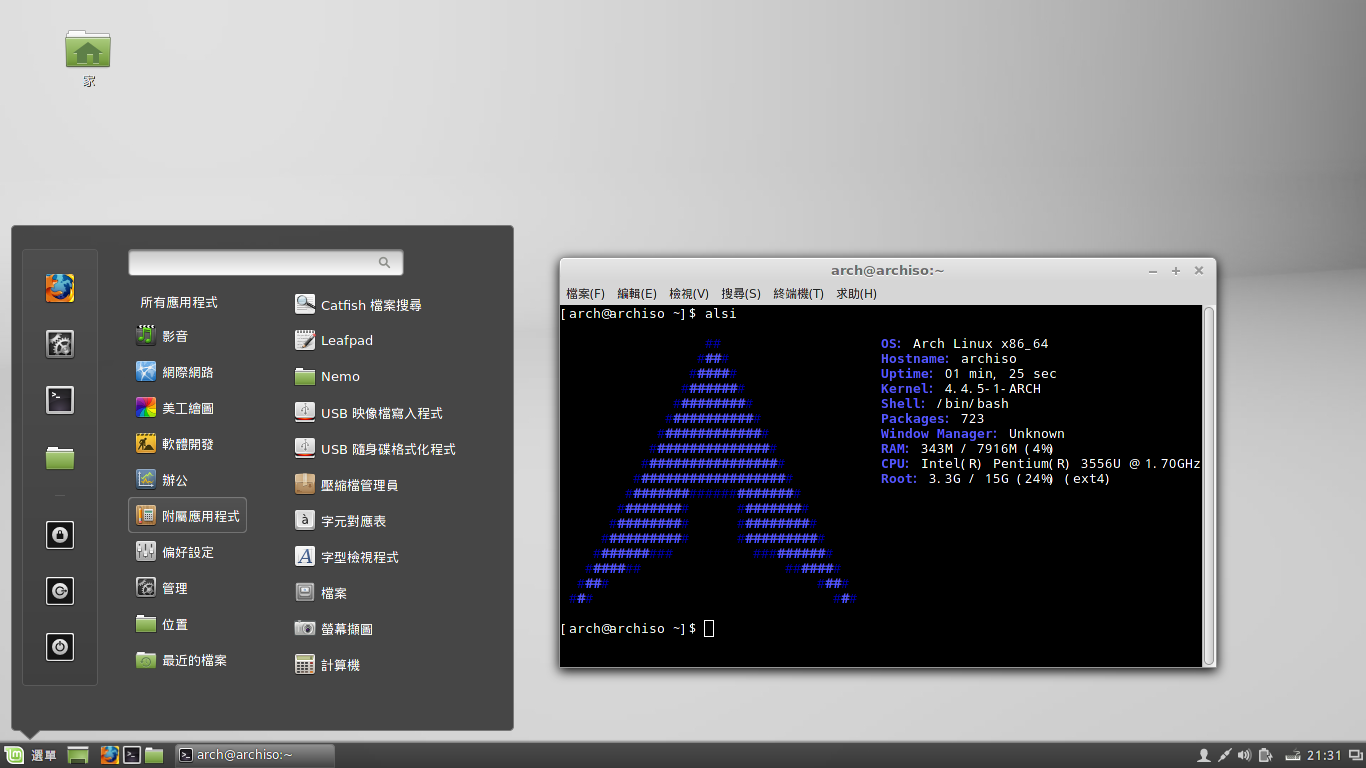Open Terminal icon in menu favorites sidebar
The width and height of the screenshot is (1366, 768).
pos(60,400)
